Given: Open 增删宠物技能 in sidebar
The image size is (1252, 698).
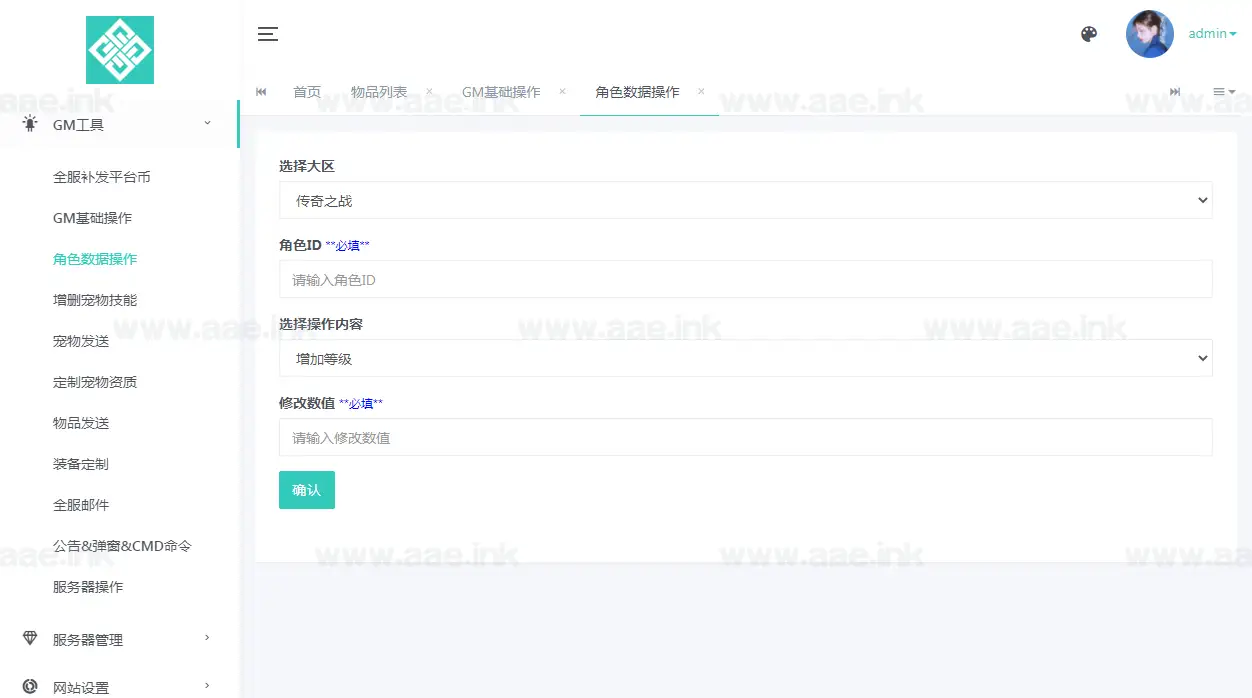Looking at the screenshot, I should [x=95, y=300].
